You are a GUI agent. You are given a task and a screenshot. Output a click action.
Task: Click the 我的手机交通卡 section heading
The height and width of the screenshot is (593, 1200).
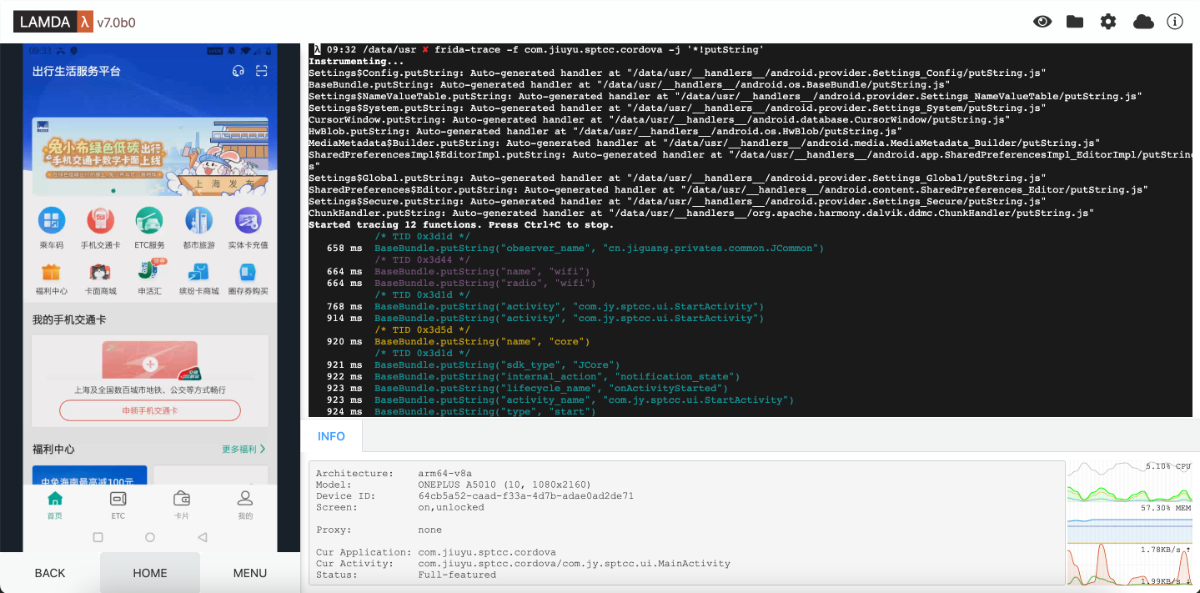click(69, 320)
